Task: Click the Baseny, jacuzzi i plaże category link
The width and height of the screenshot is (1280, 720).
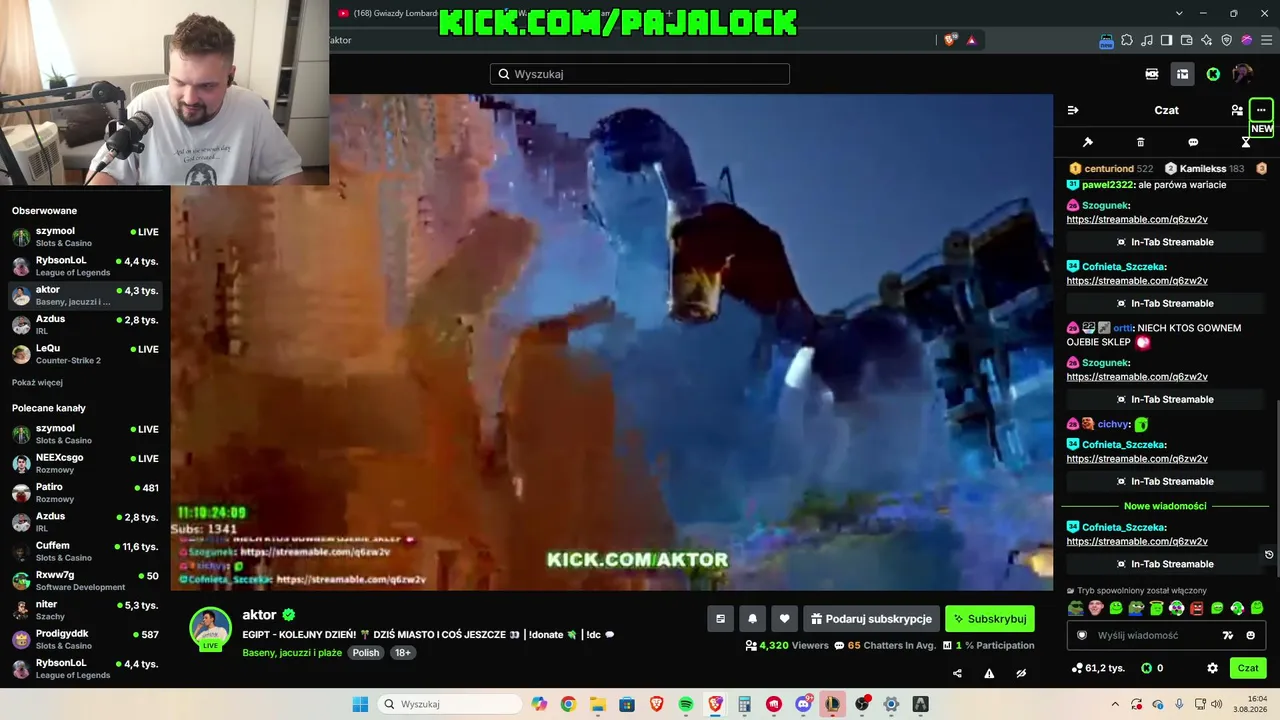Action: (292, 653)
